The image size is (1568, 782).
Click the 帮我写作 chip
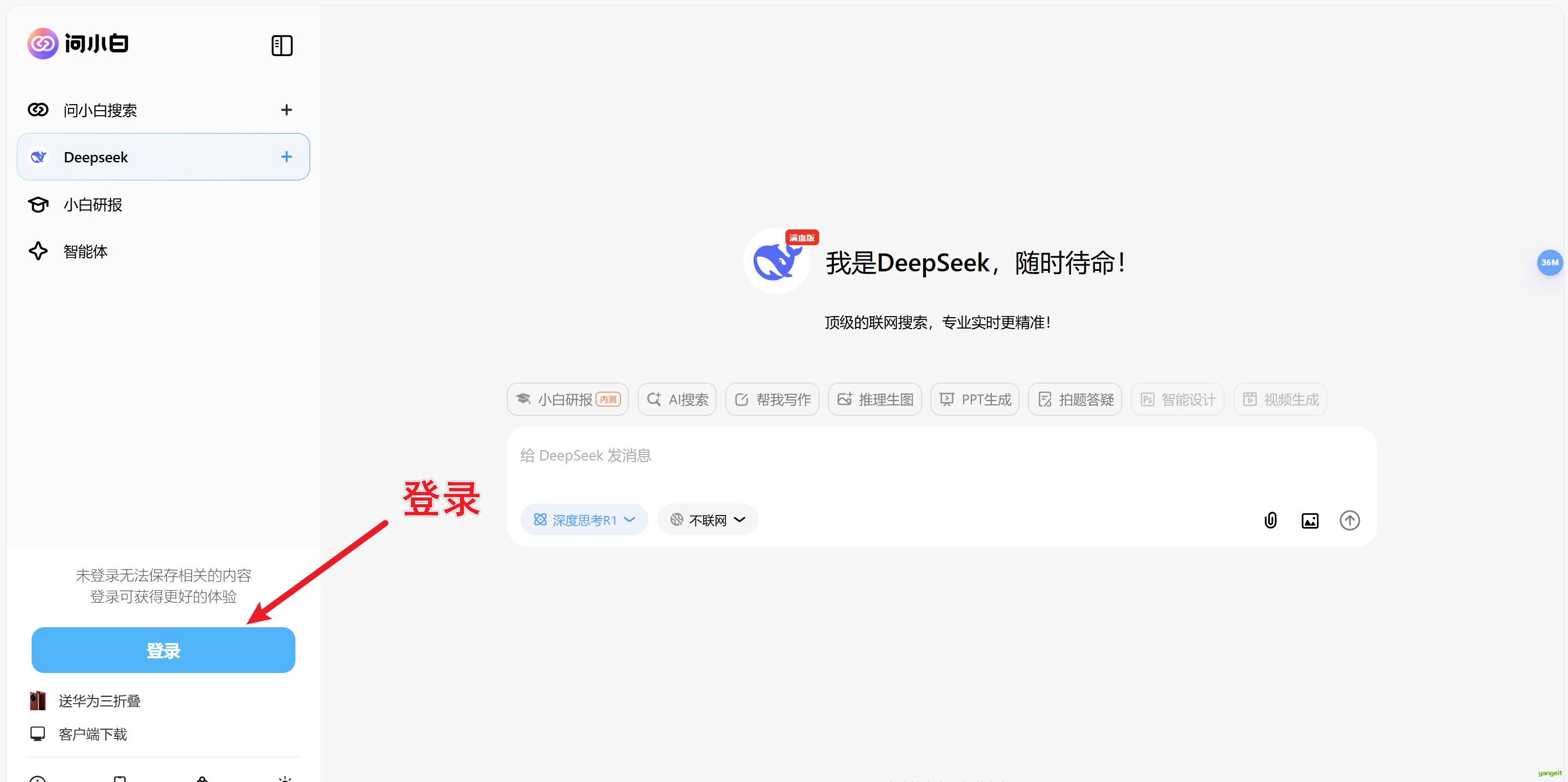(772, 399)
